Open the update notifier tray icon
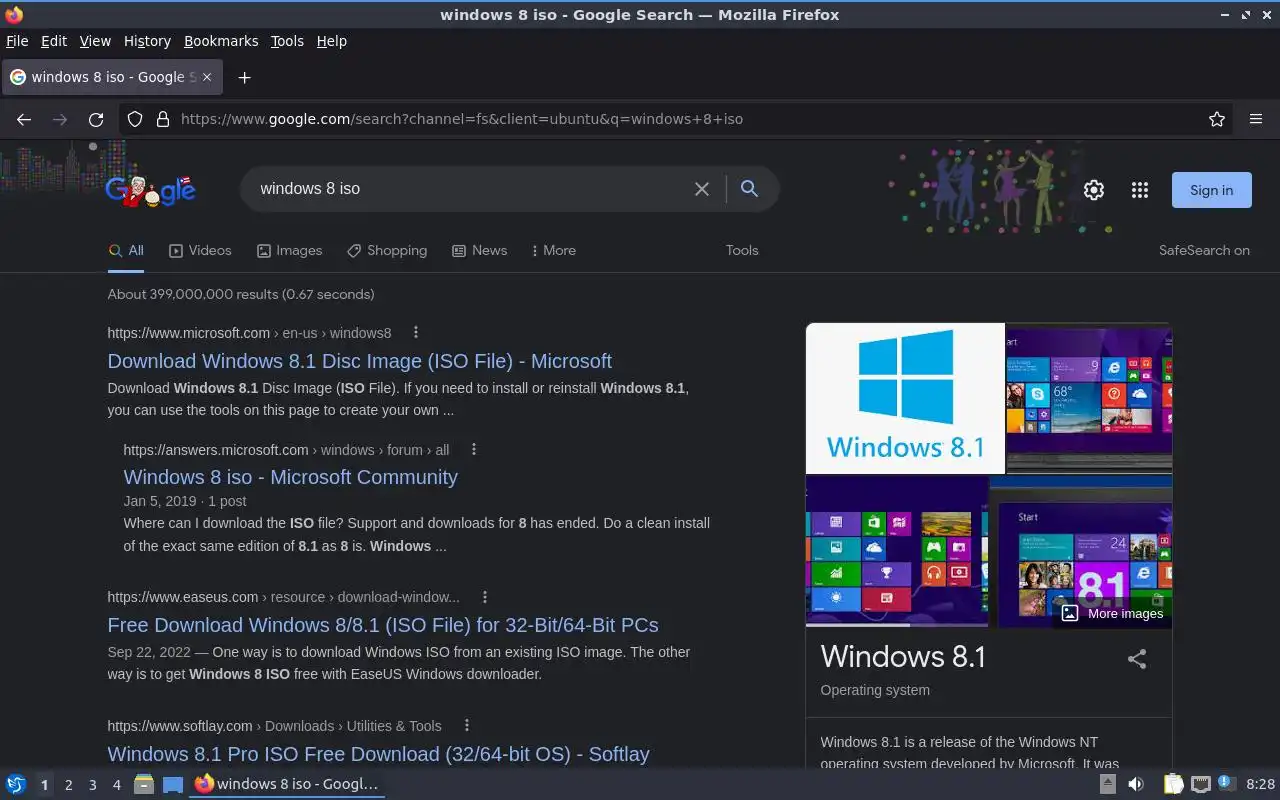The image size is (1280, 800). click(1227, 785)
